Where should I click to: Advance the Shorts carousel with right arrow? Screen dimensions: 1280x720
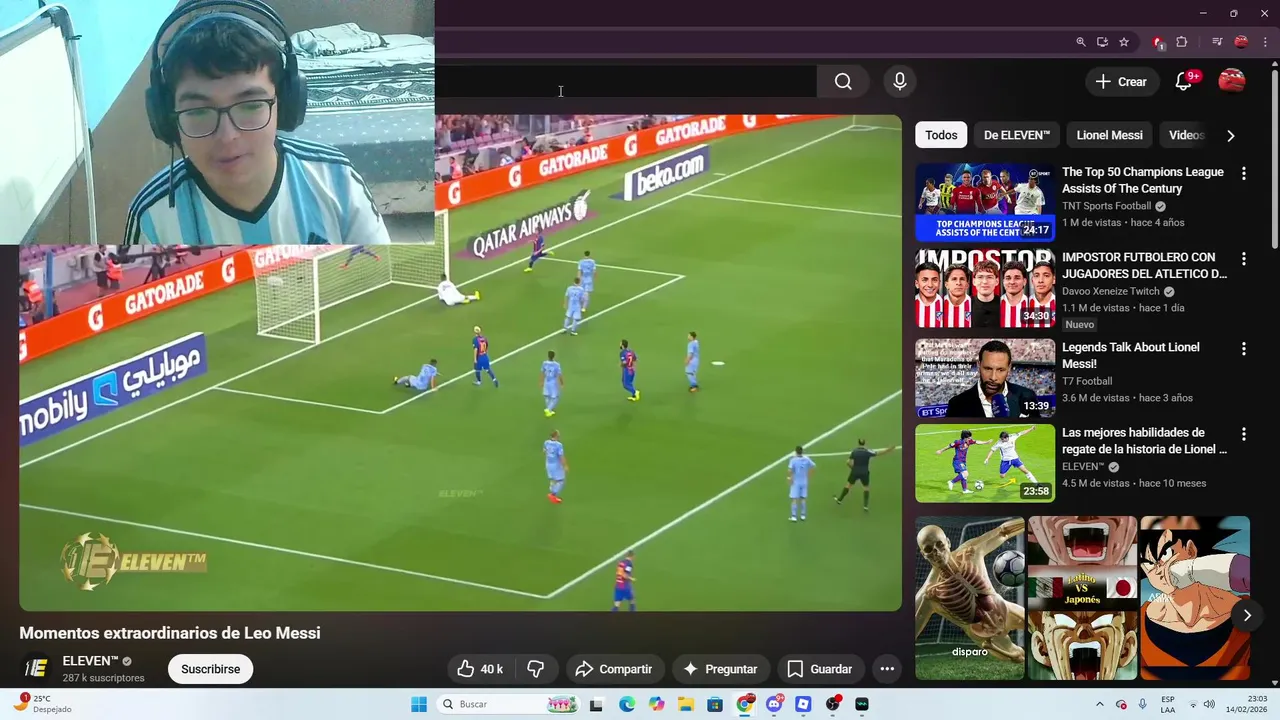pos(1246,615)
